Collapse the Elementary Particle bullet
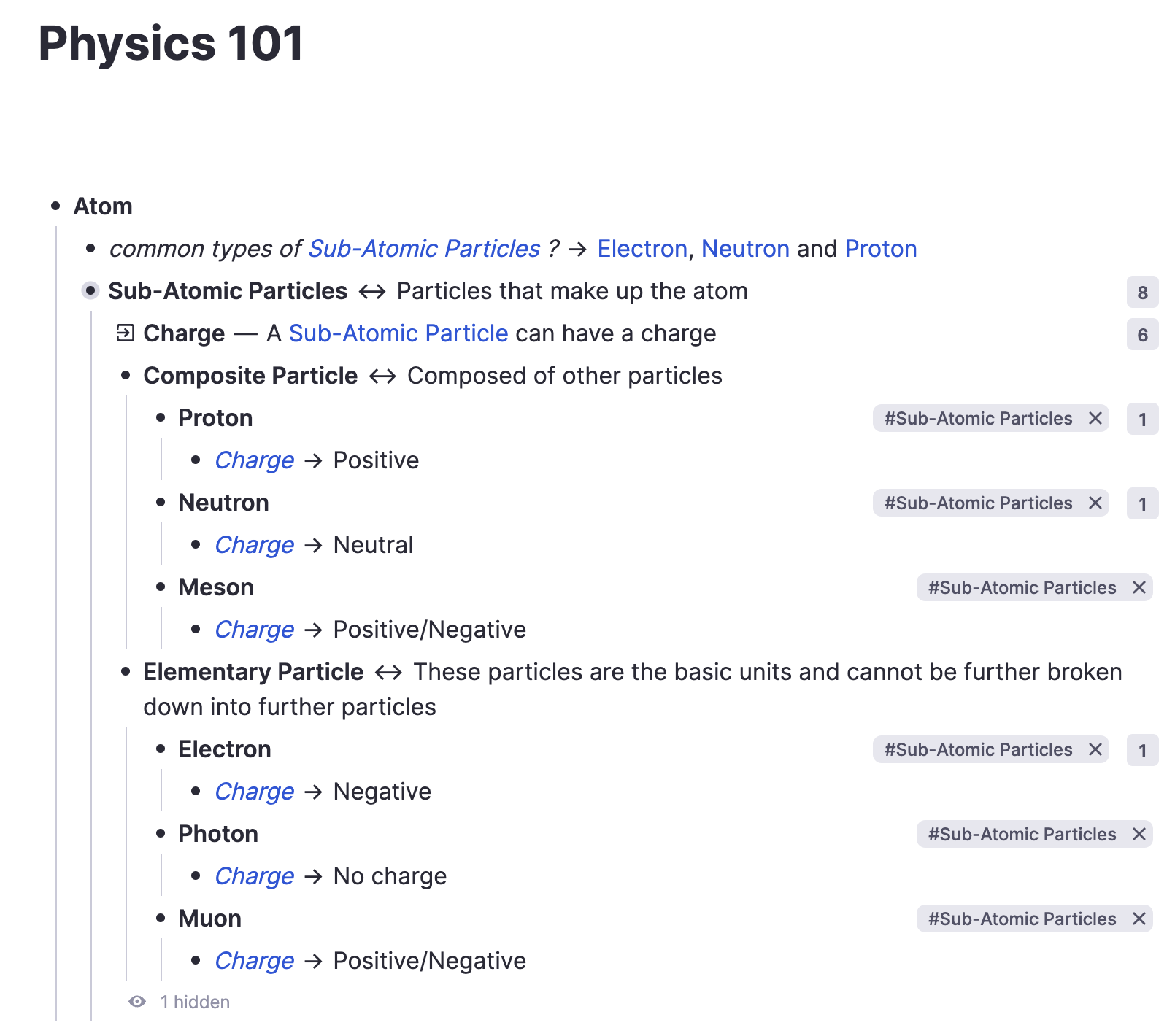Screen dimensions: 1175x1036 click(x=126, y=672)
